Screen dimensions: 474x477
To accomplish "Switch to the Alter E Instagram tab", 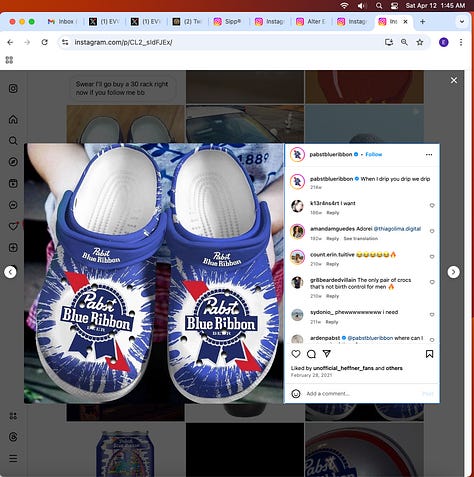I will pos(311,22).
